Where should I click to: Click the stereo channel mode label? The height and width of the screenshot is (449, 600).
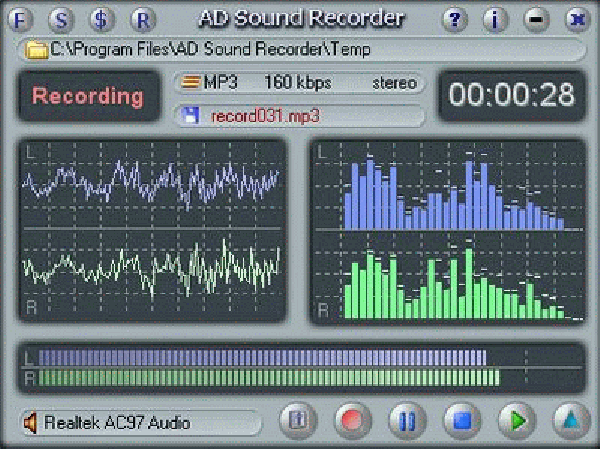tap(394, 83)
